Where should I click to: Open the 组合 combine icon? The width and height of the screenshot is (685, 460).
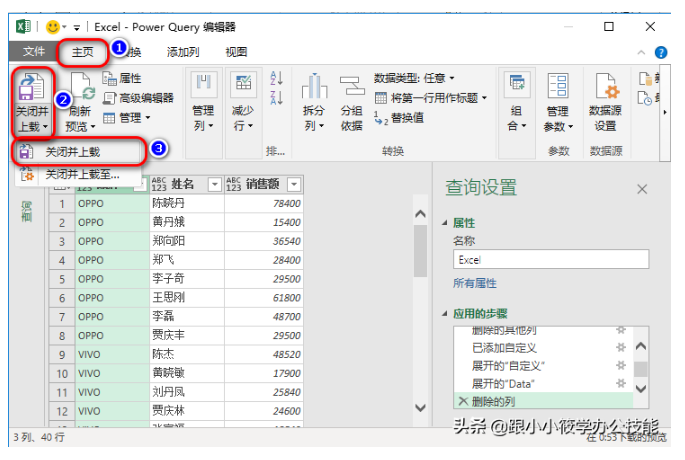click(x=517, y=84)
